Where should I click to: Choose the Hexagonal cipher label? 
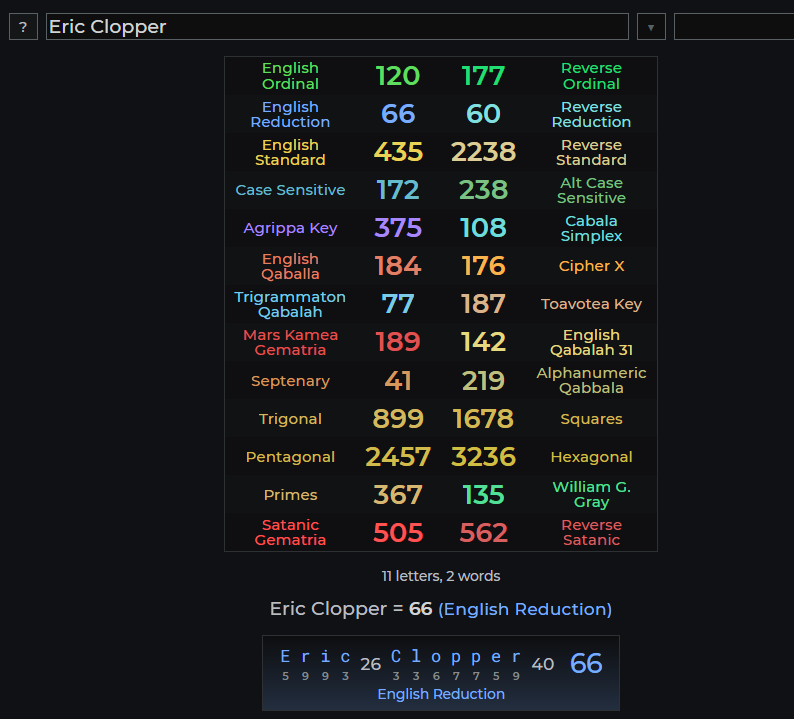click(x=591, y=457)
